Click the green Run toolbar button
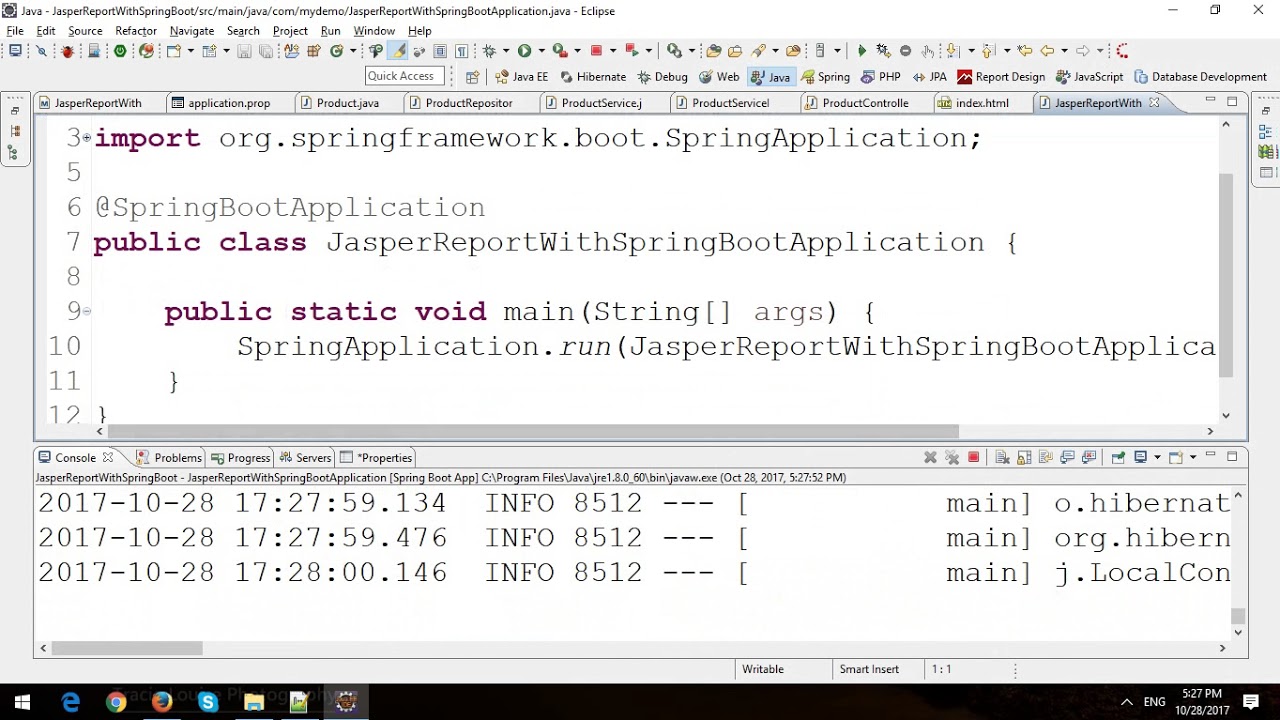The width and height of the screenshot is (1280, 720). [524, 50]
